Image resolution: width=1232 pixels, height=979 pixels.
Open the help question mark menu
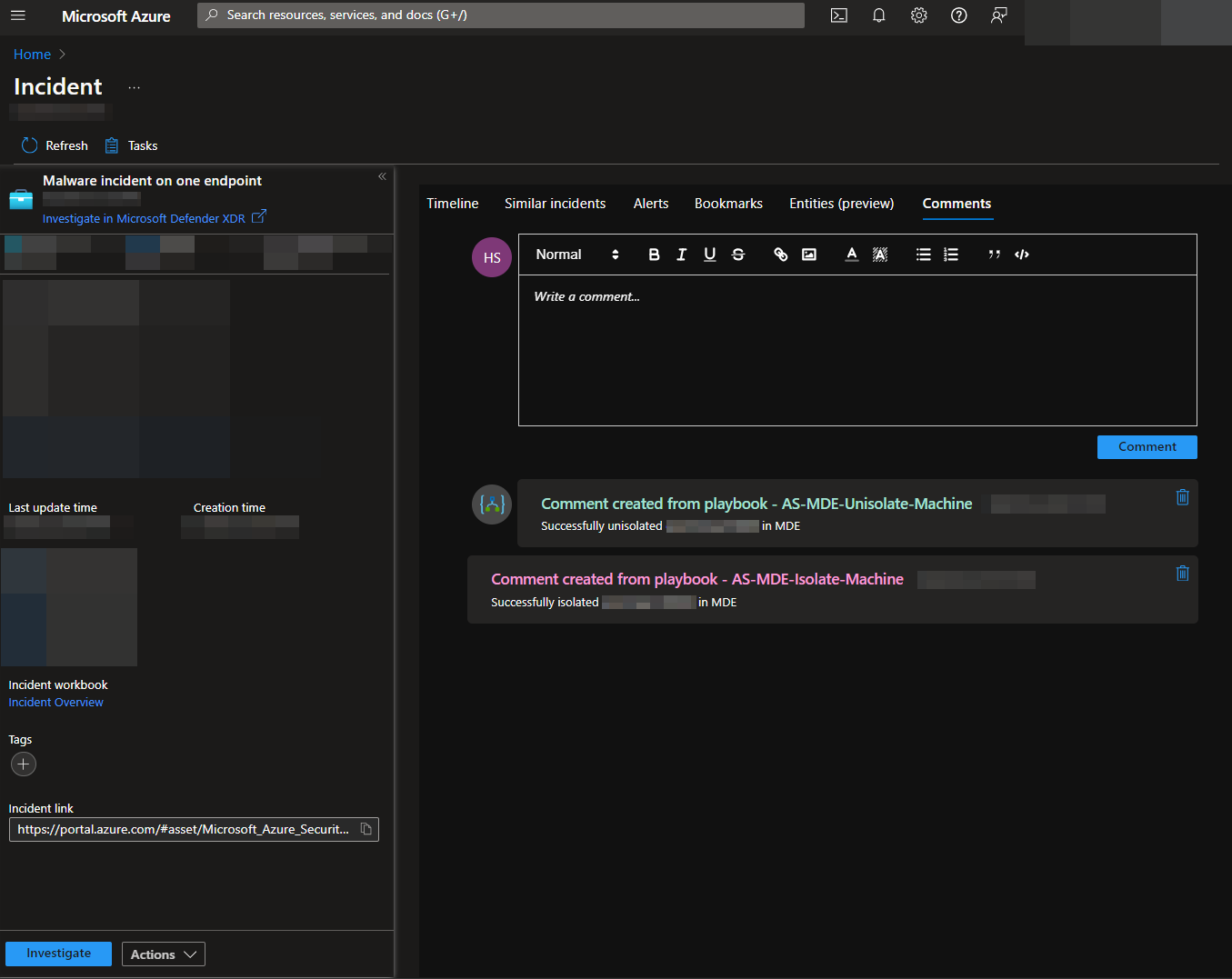959,15
